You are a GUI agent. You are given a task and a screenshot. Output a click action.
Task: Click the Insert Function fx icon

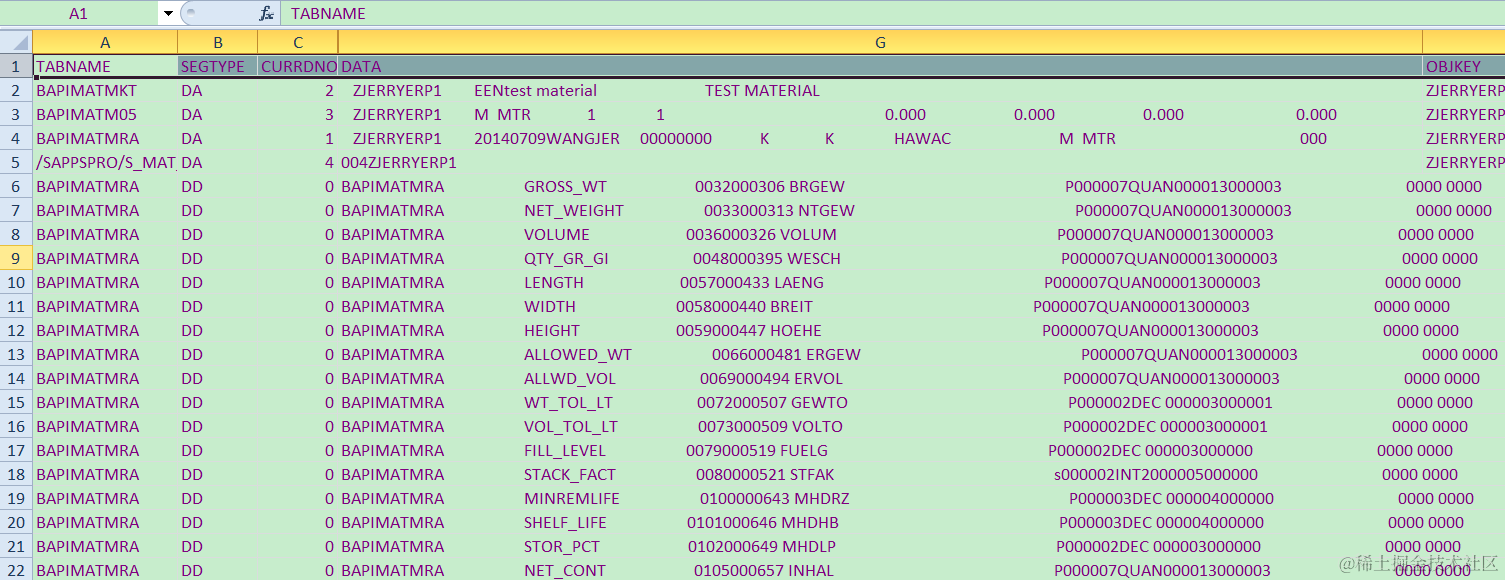click(x=266, y=14)
